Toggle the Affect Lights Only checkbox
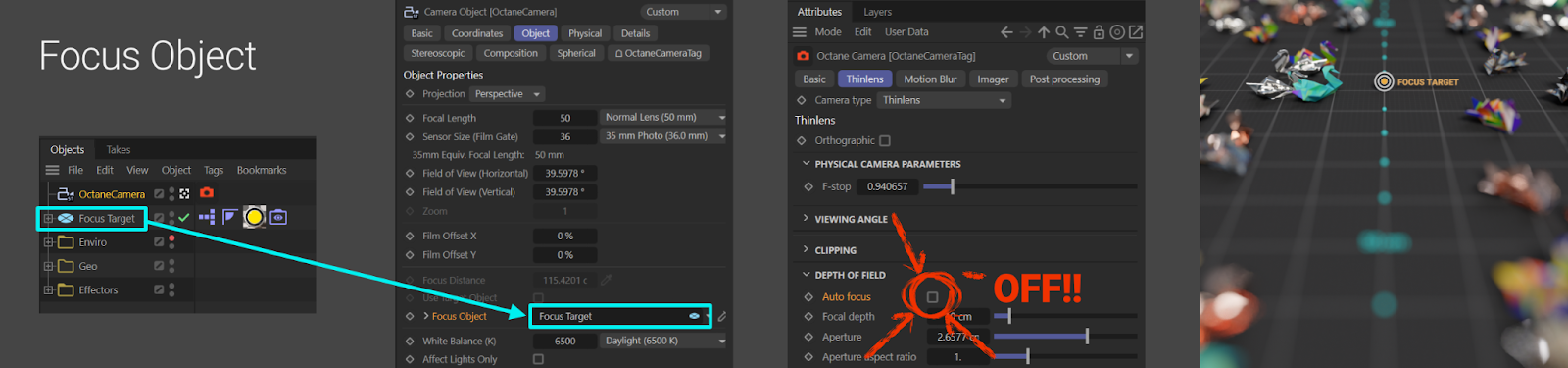This screenshot has width=1568, height=368. pos(538,359)
